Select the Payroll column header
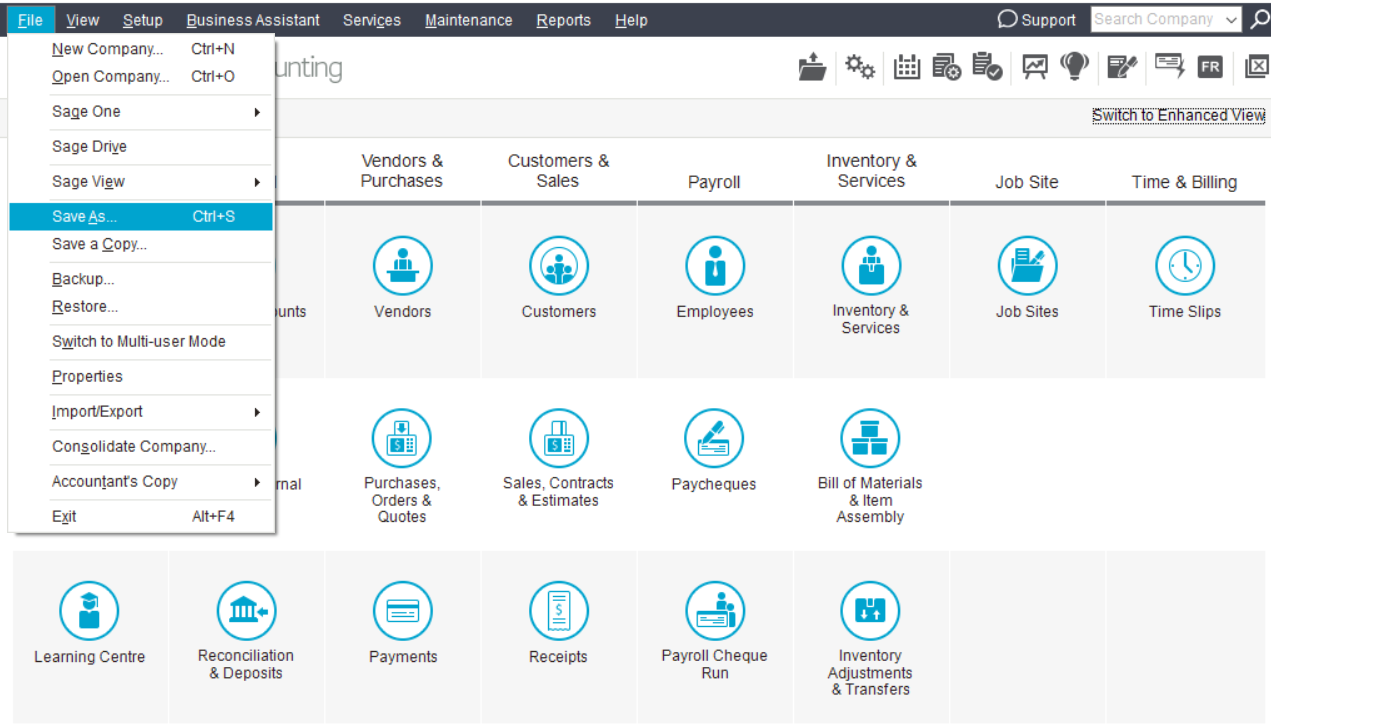This screenshot has height=725, width=1395. point(714,182)
